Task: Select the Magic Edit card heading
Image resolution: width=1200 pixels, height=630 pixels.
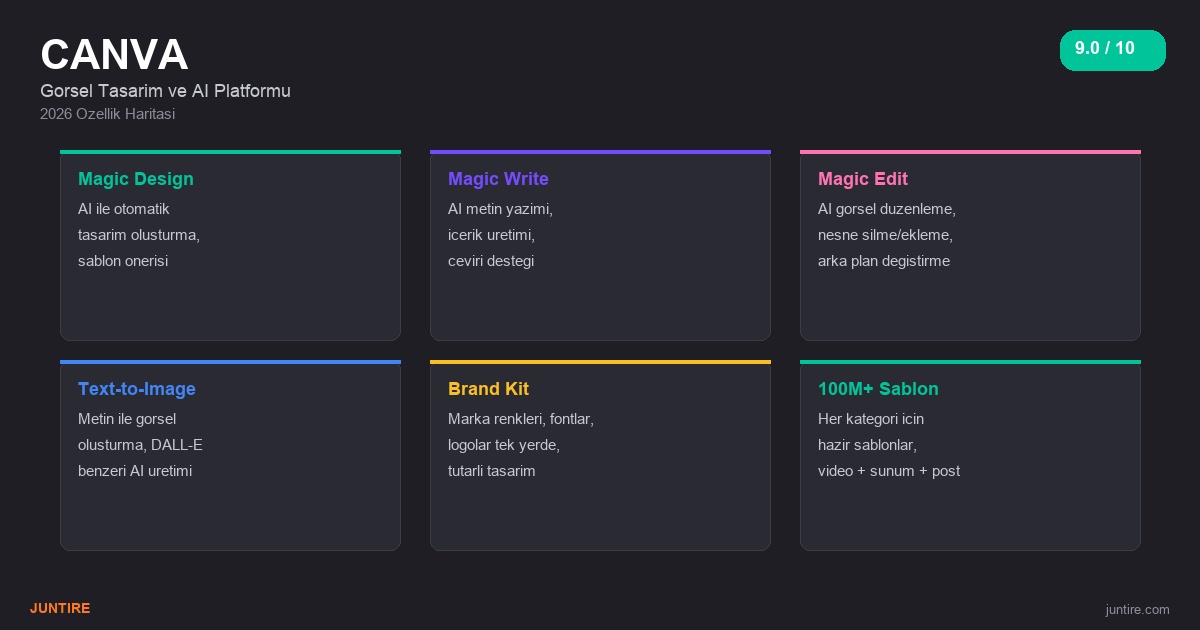Action: (x=863, y=179)
